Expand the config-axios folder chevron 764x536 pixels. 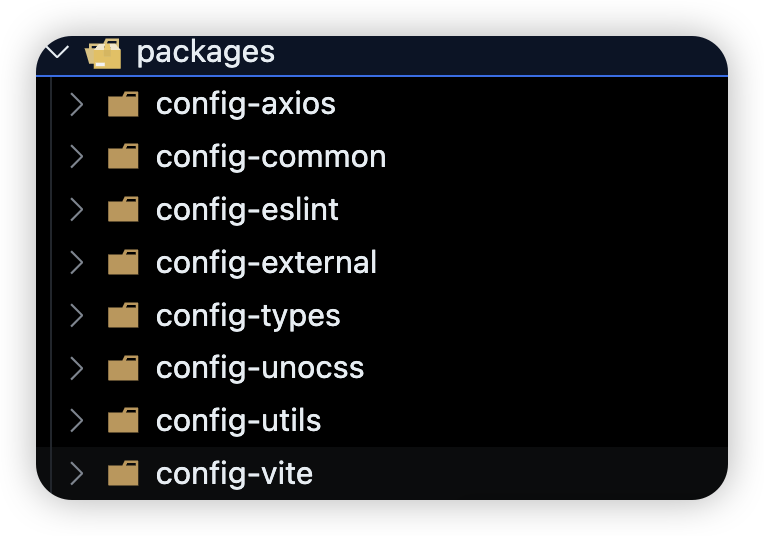tap(76, 105)
